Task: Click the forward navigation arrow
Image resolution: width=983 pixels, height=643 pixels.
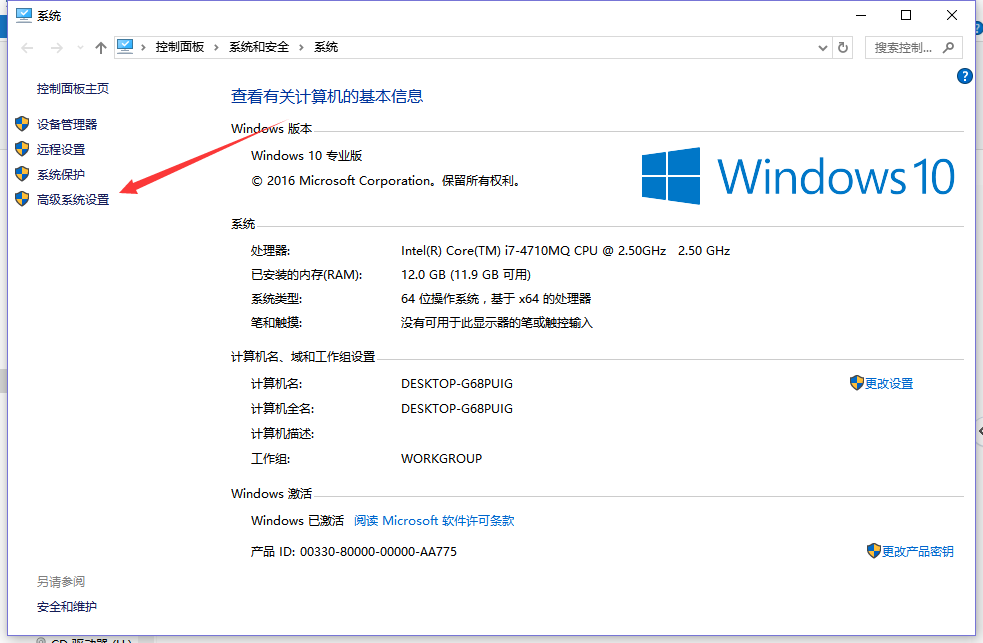Action: 56,48
